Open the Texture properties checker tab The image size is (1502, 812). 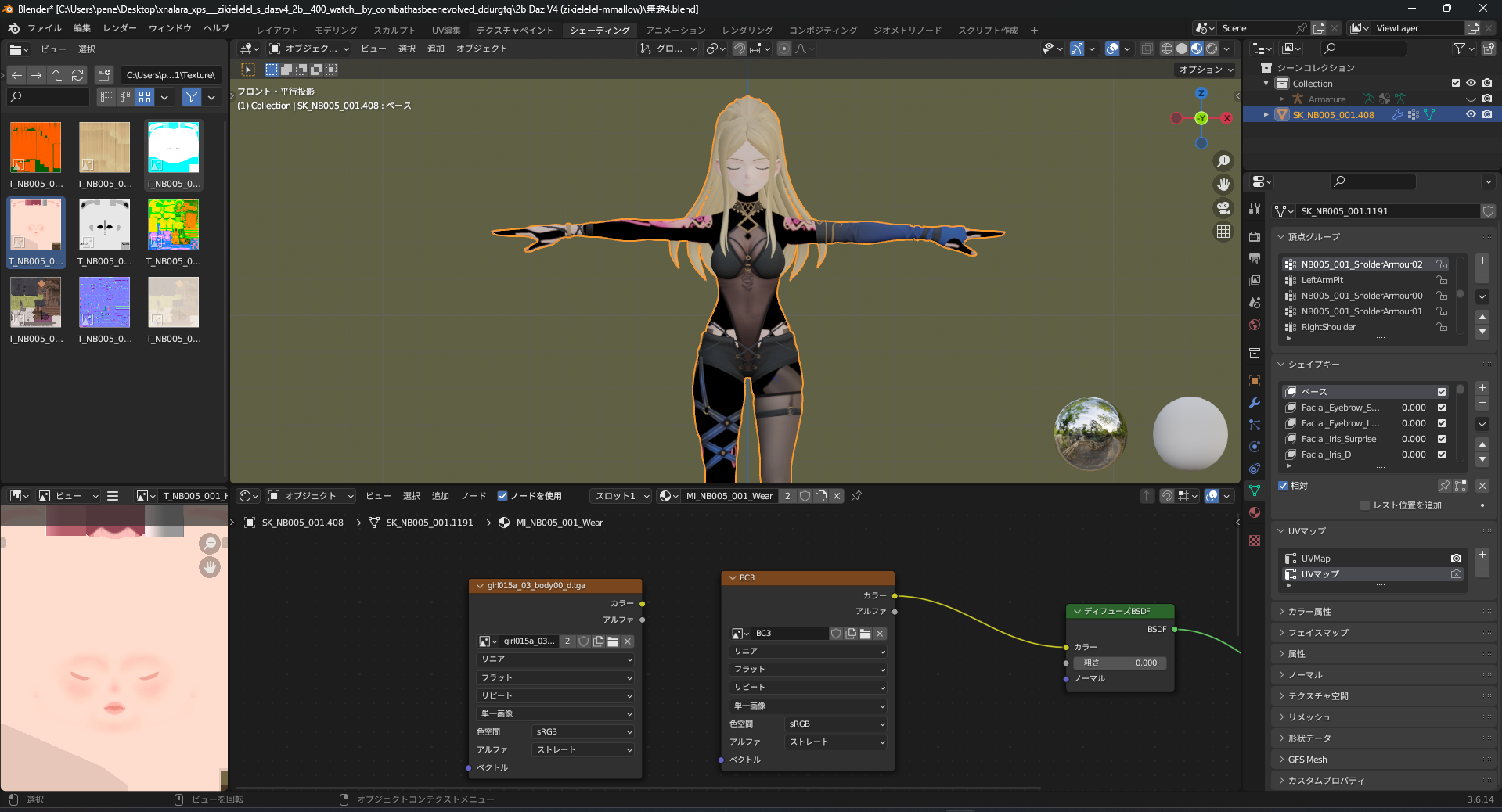coord(1255,541)
